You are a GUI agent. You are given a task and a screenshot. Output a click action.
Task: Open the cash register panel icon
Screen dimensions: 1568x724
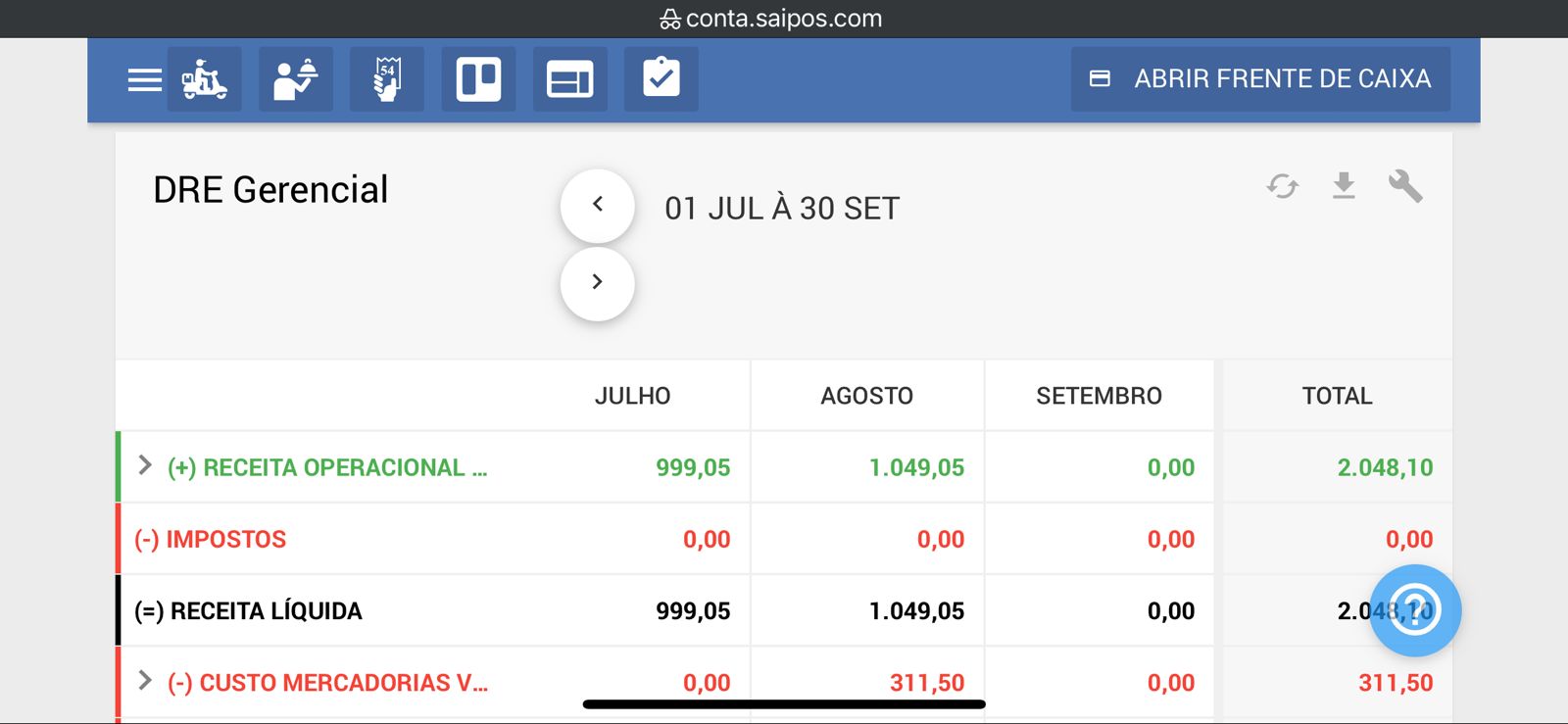[569, 79]
